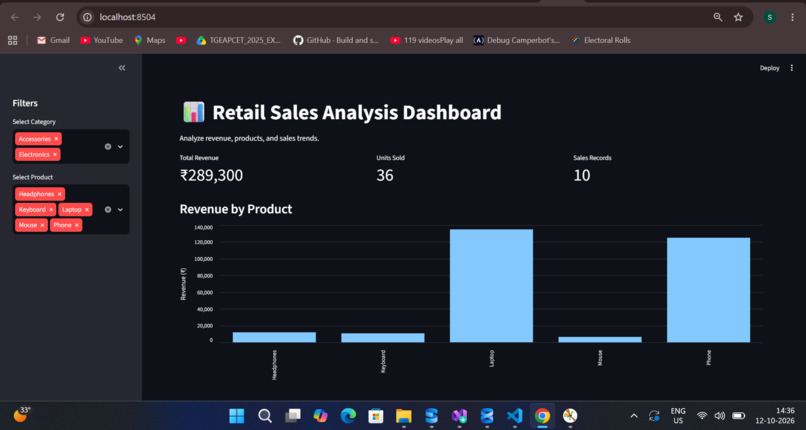This screenshot has height=430, width=806.
Task: Open the Gmail bookmark
Action: 53,40
